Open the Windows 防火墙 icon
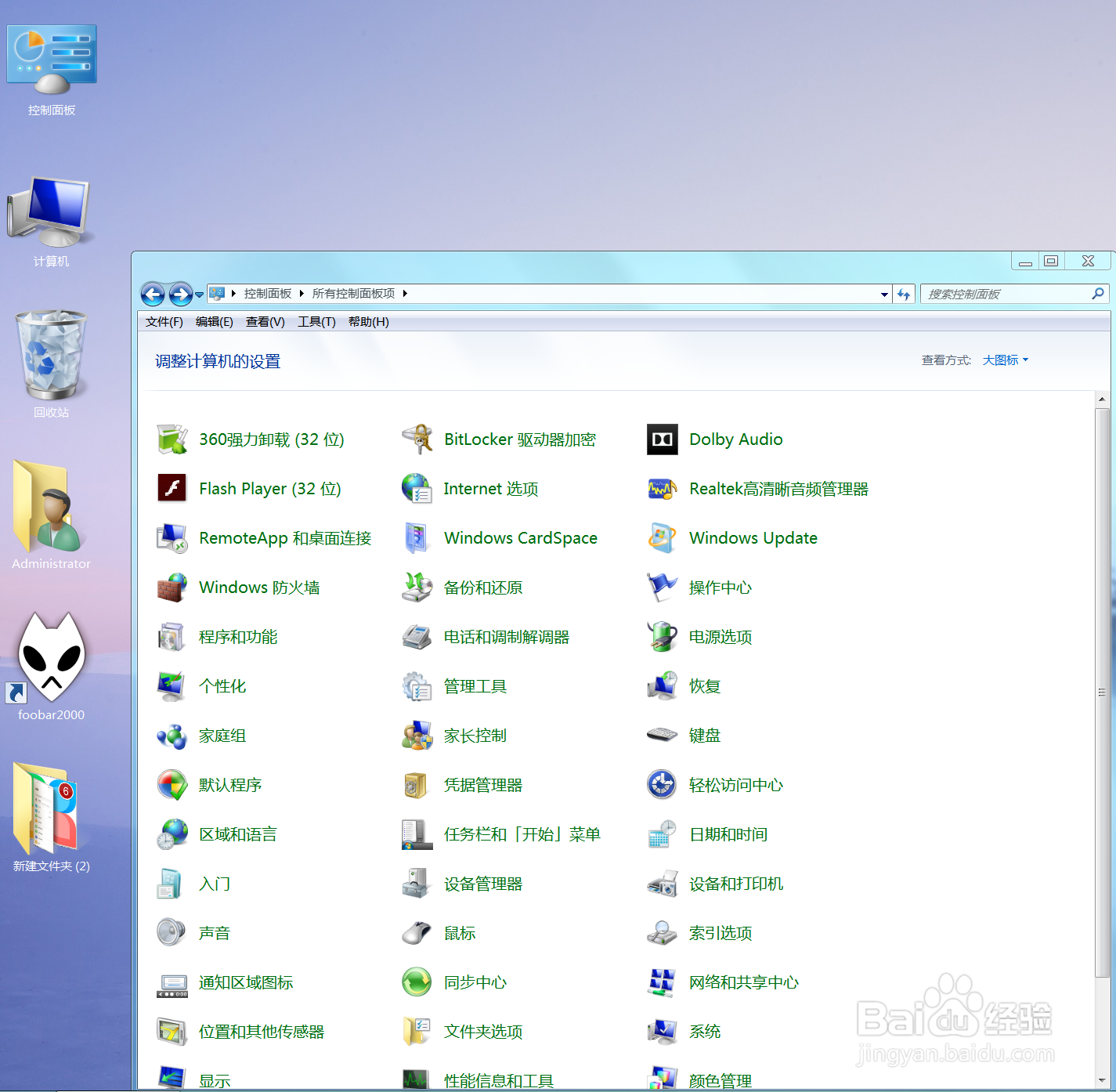 [x=172, y=588]
